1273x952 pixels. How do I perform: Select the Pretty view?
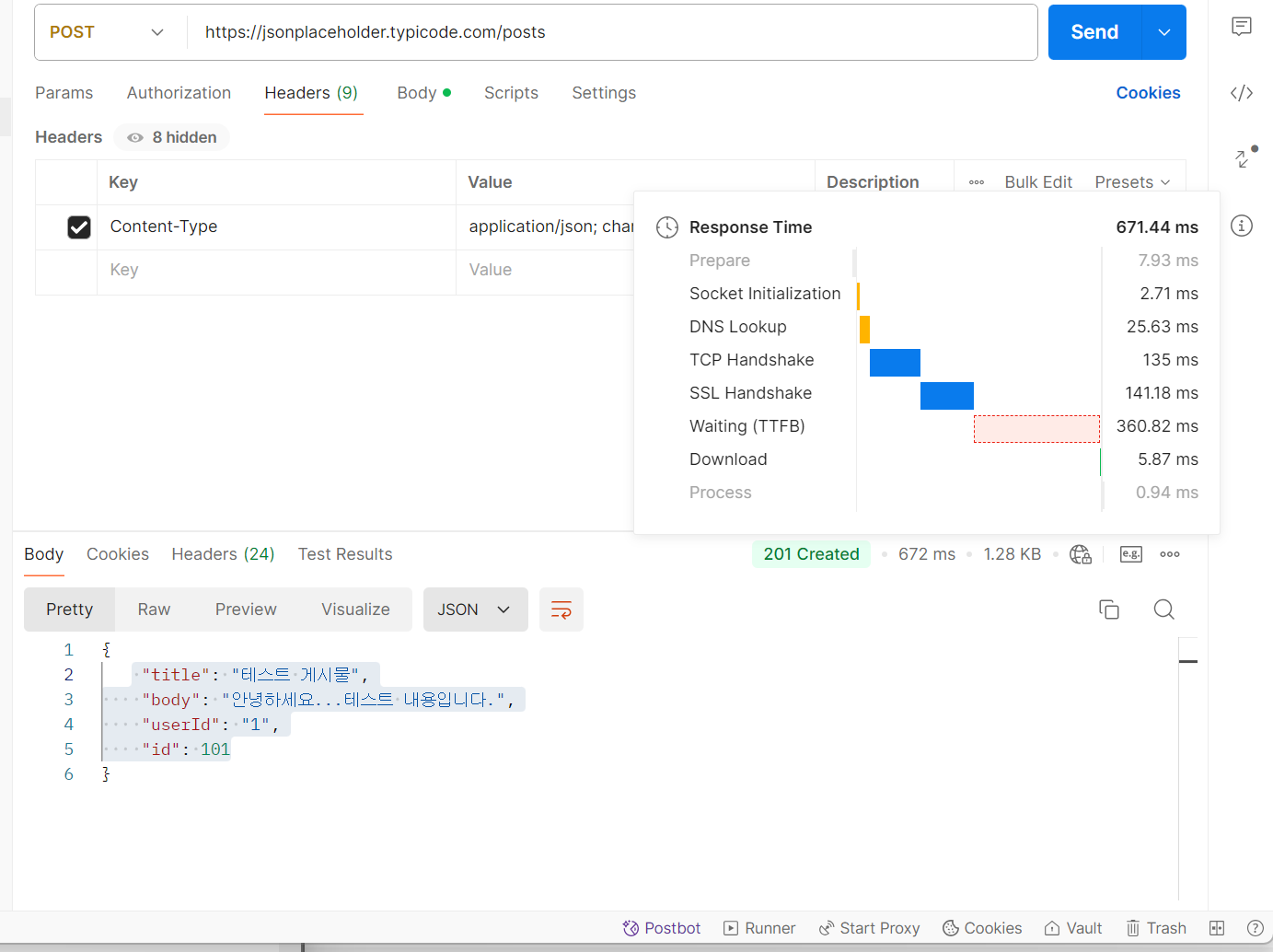click(70, 610)
